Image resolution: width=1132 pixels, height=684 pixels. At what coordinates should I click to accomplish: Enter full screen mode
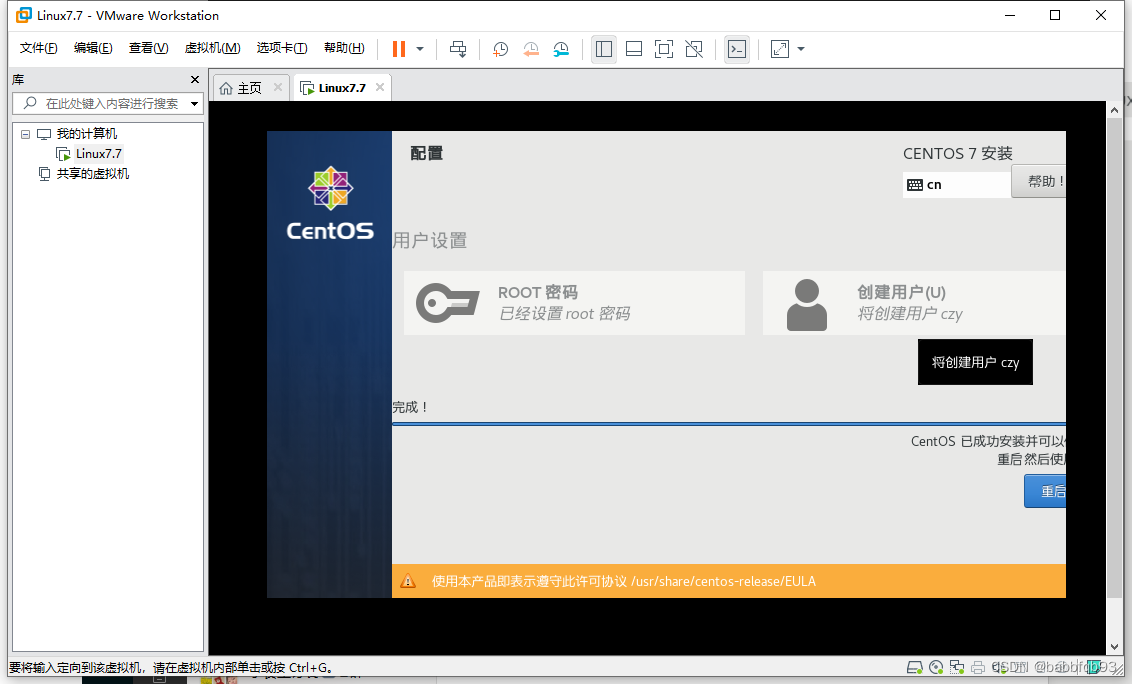(x=663, y=49)
